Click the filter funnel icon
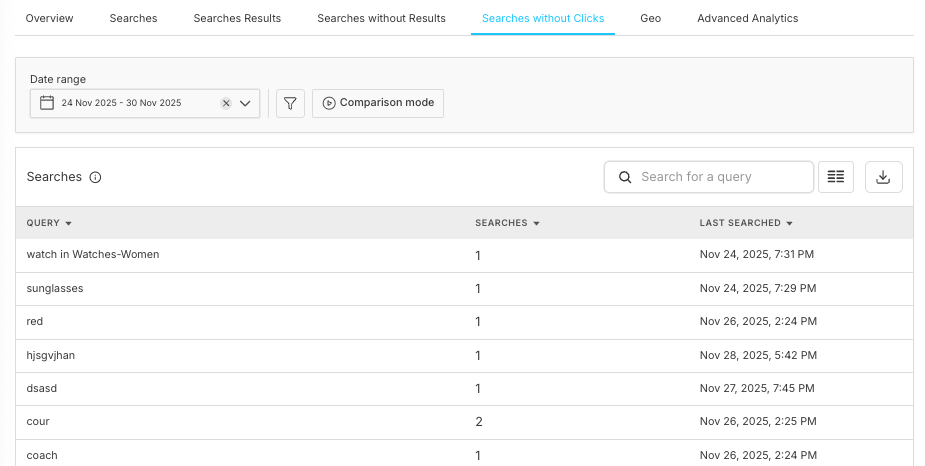The image size is (925, 466). tap(290, 103)
